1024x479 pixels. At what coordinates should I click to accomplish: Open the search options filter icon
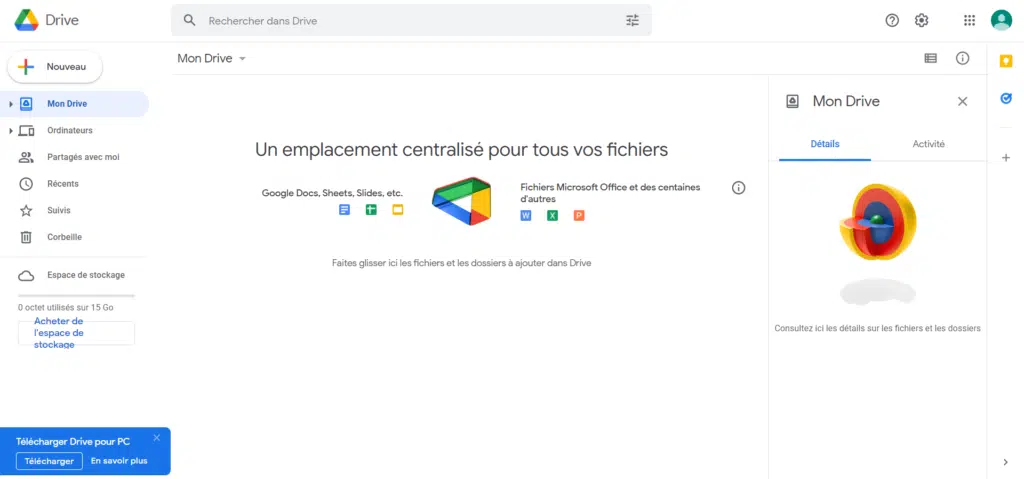pos(632,20)
